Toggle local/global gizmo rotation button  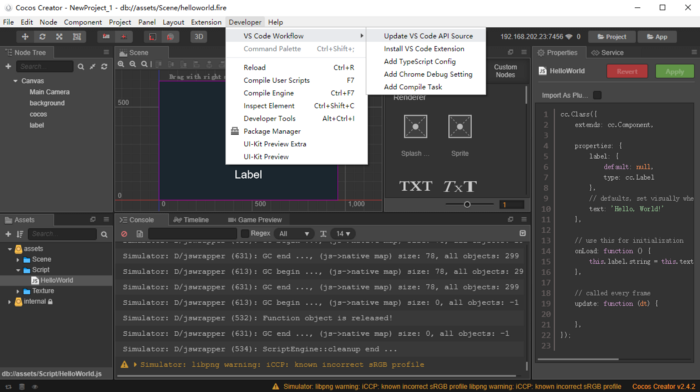[124, 37]
